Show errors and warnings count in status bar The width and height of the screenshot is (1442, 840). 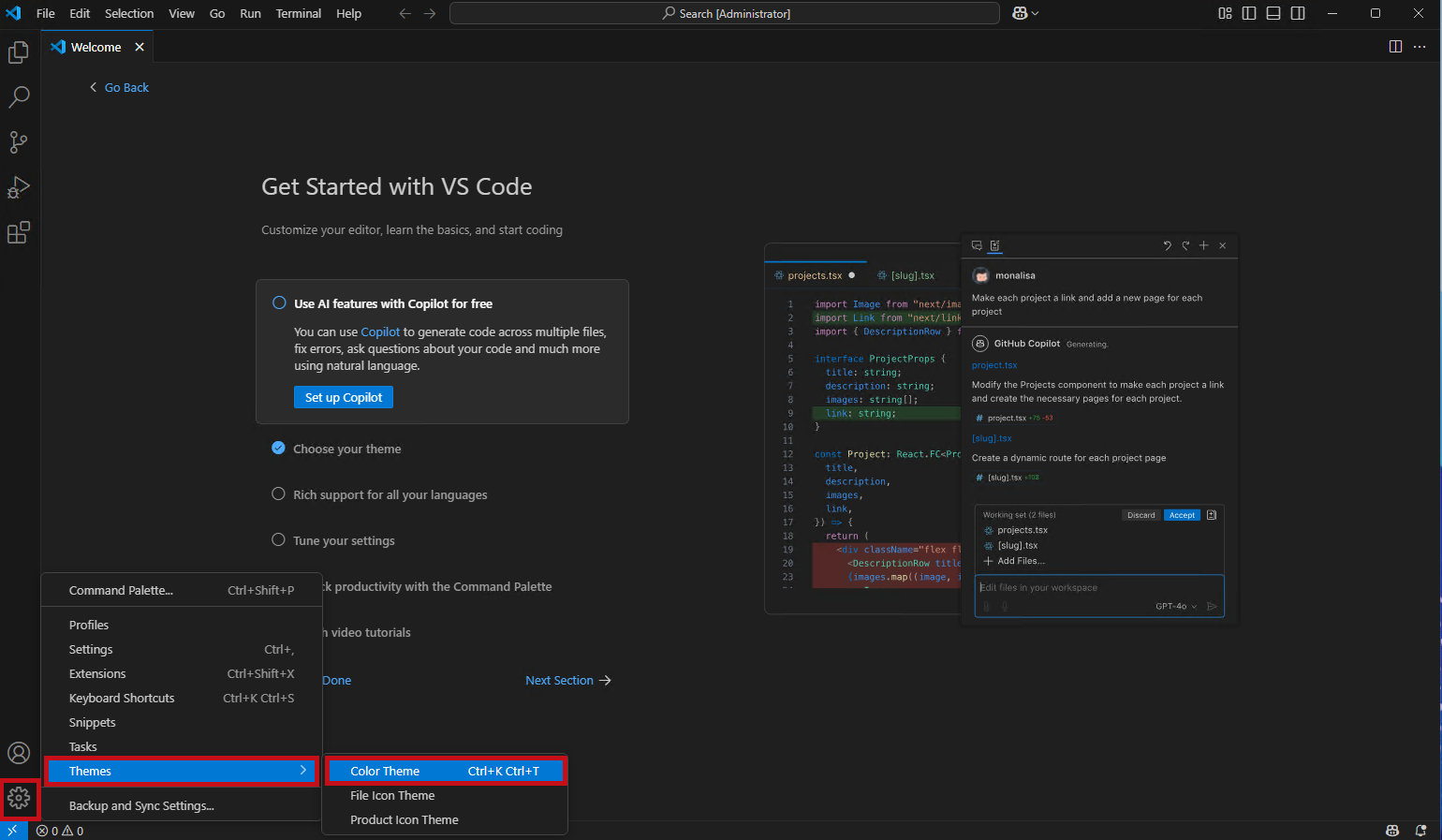tap(60, 831)
